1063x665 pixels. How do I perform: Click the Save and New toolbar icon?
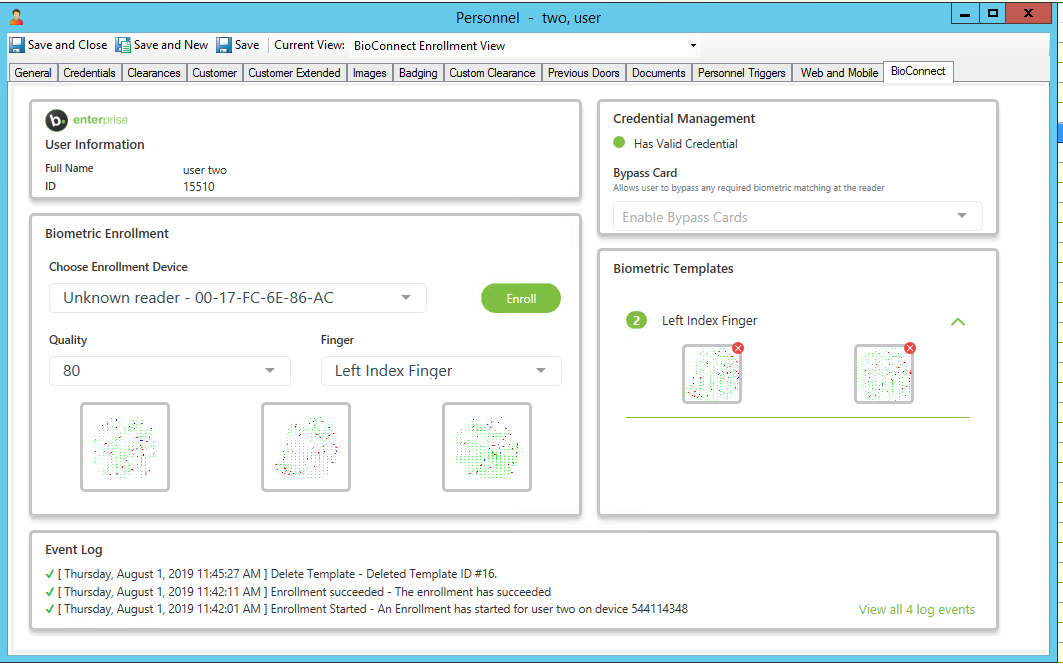point(122,44)
